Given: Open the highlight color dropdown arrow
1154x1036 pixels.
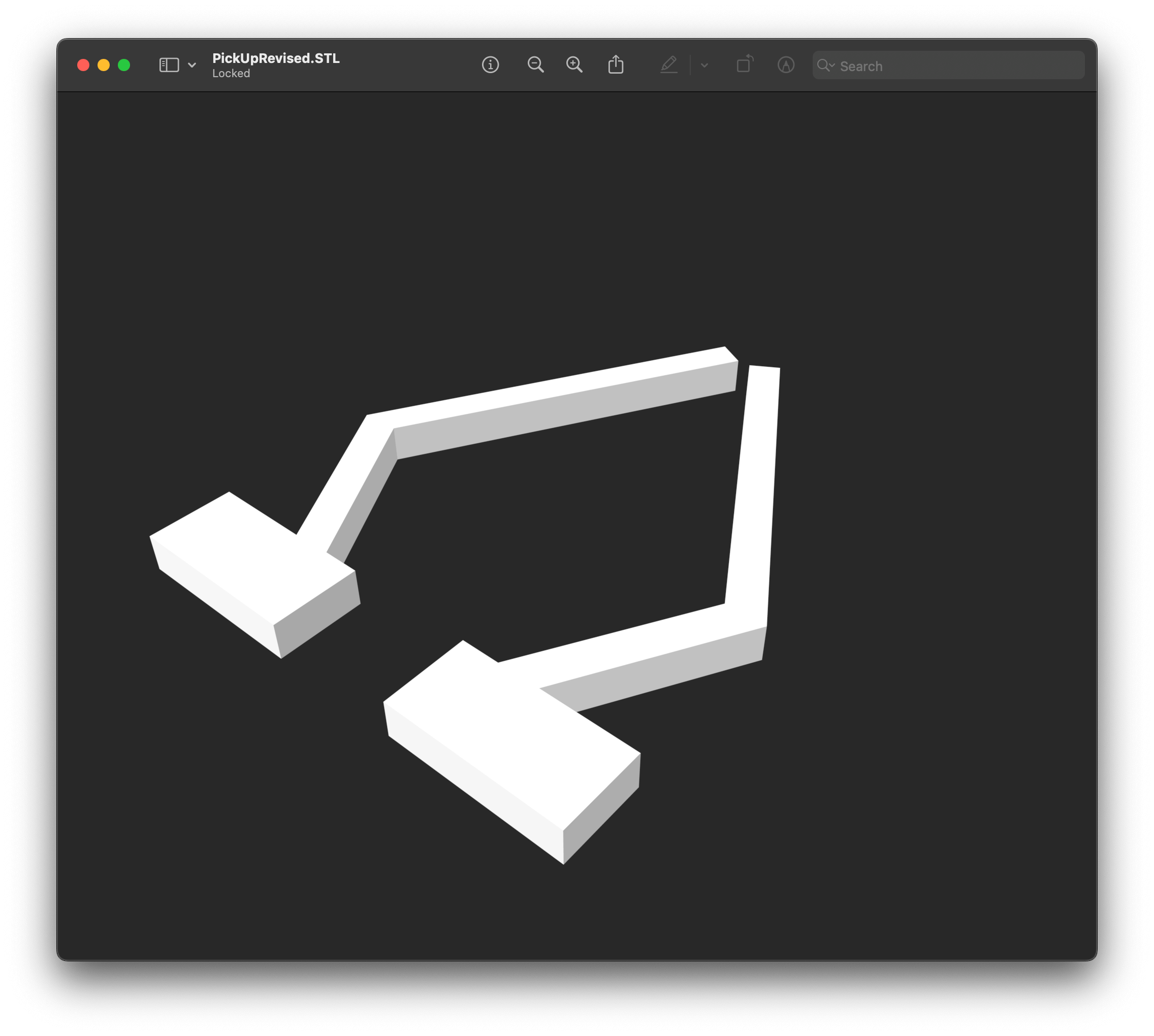Looking at the screenshot, I should pyautogui.click(x=704, y=66).
